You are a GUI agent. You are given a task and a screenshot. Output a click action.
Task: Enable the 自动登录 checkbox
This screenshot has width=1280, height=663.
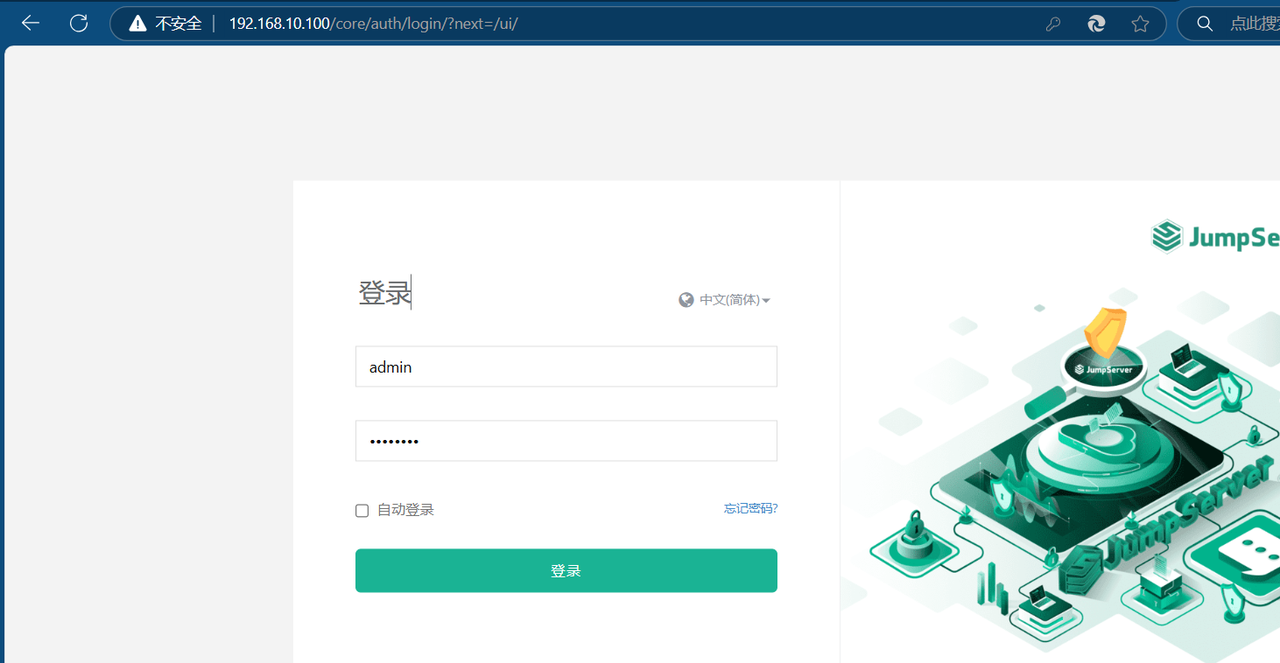point(361,510)
